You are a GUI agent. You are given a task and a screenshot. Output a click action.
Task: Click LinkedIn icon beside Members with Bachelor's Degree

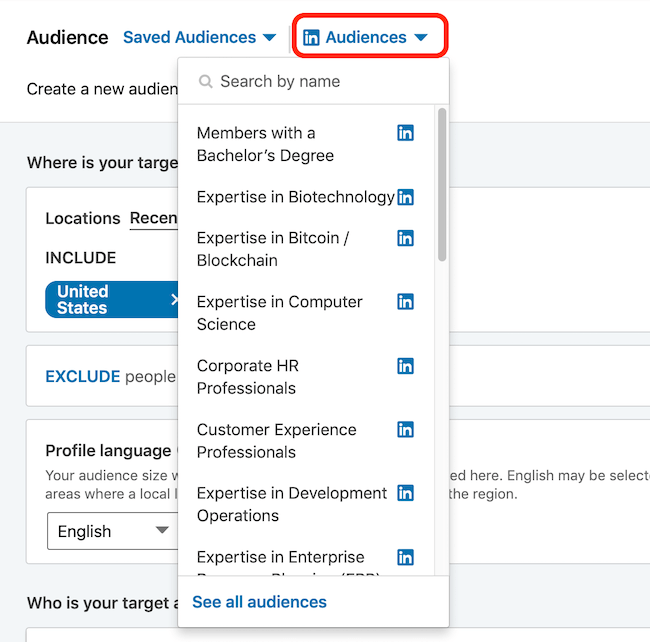coord(405,133)
